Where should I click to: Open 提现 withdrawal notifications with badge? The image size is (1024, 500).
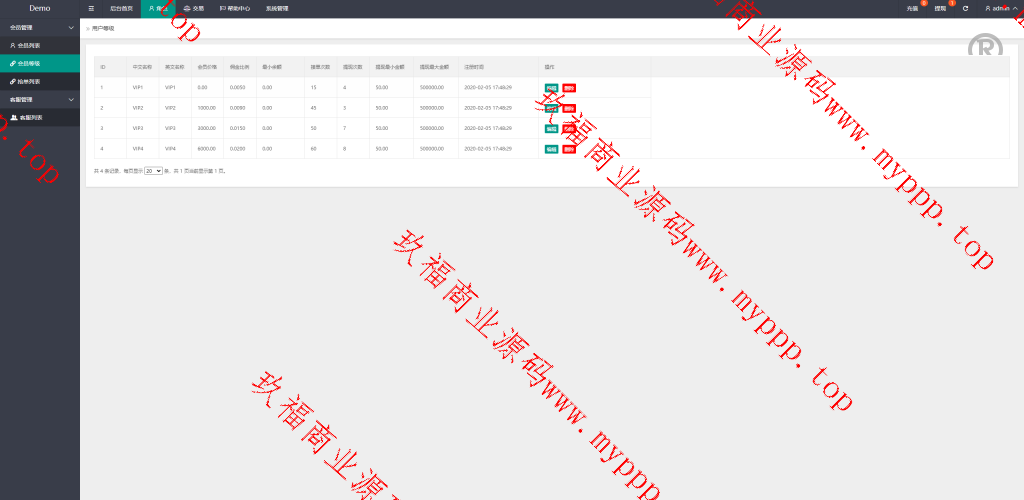[x=940, y=8]
